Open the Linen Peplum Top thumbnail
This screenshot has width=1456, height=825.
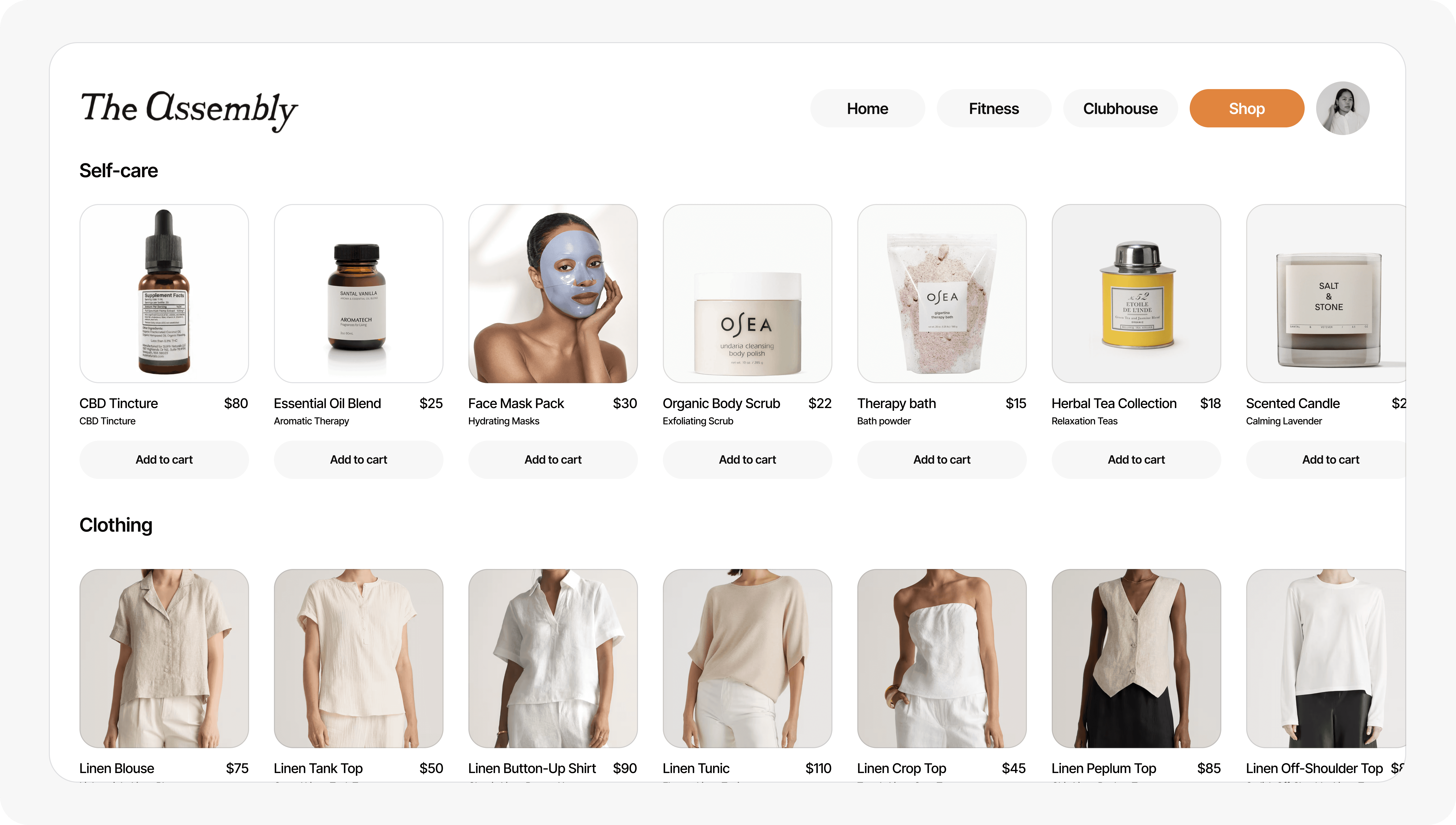(x=1135, y=658)
